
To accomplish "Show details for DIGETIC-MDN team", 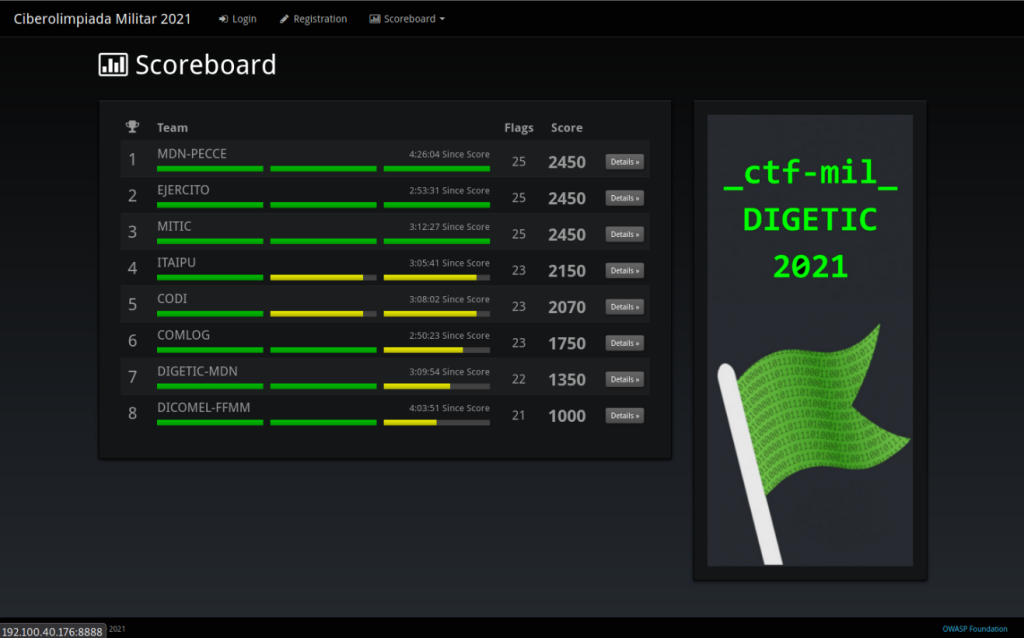I will point(624,379).
